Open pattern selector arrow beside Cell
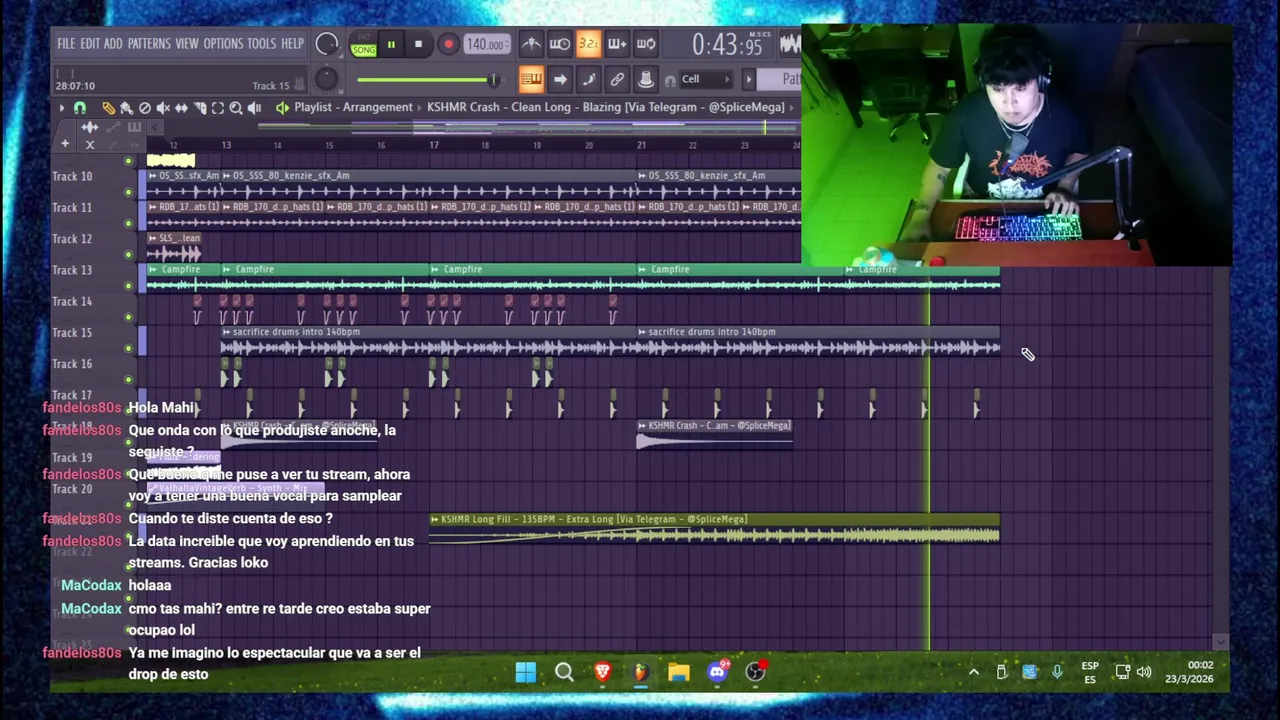Screen dimensions: 1280x720 [x=749, y=79]
